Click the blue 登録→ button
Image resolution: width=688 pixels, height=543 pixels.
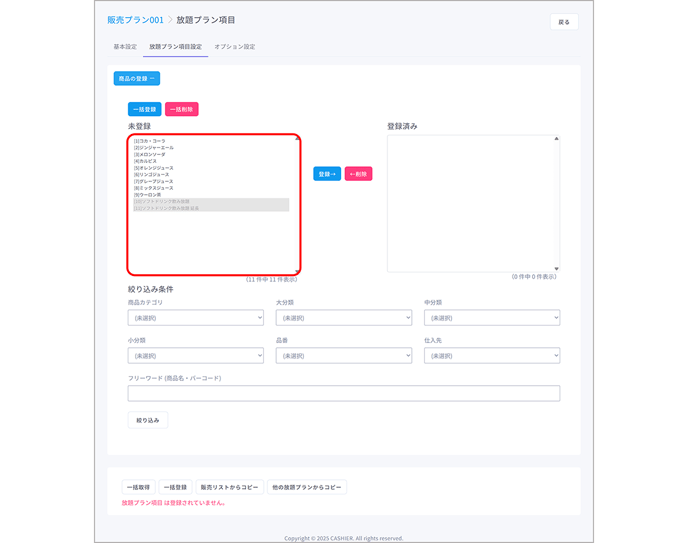327,174
